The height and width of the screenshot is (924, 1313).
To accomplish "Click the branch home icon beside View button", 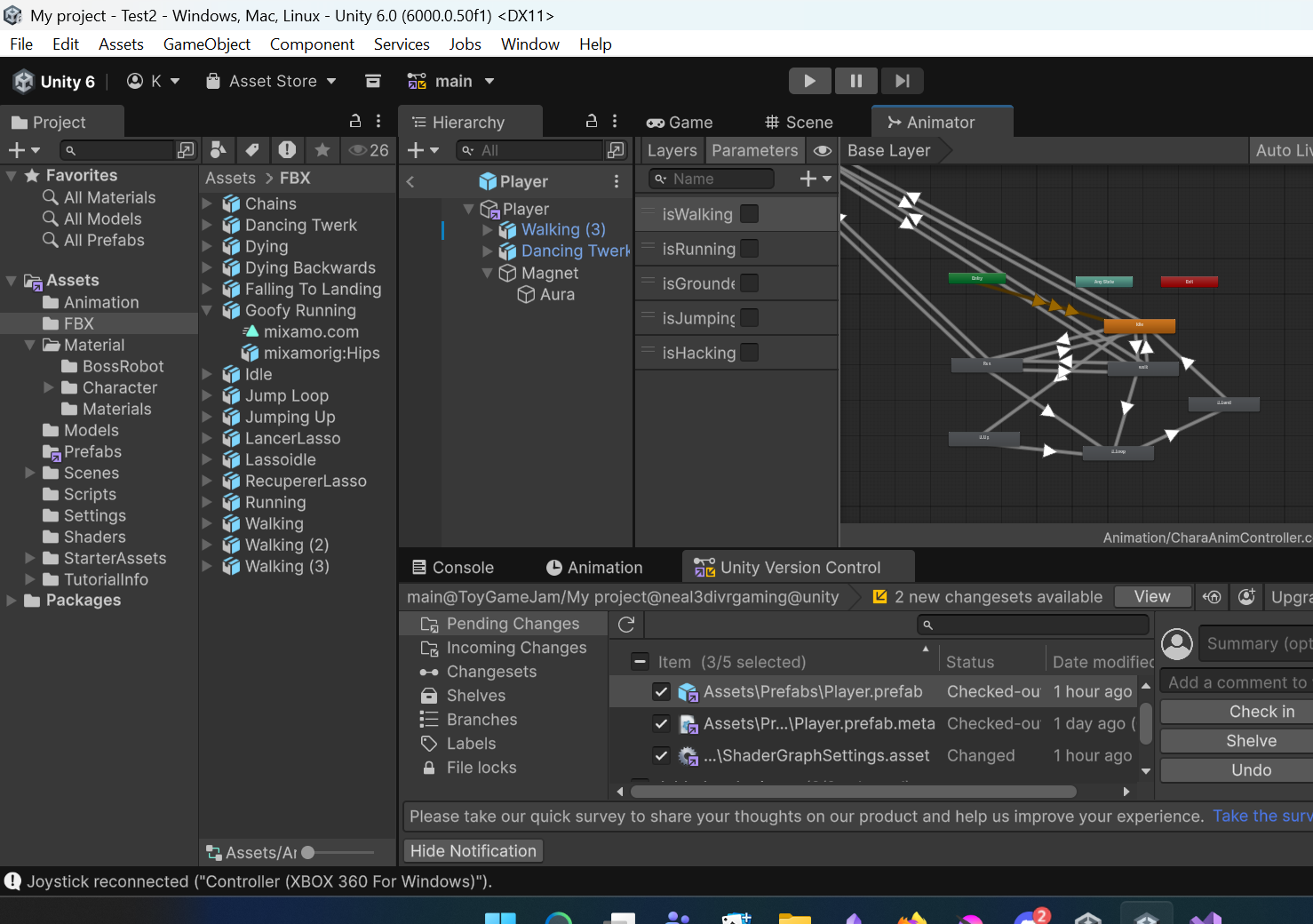I will [x=1212, y=597].
